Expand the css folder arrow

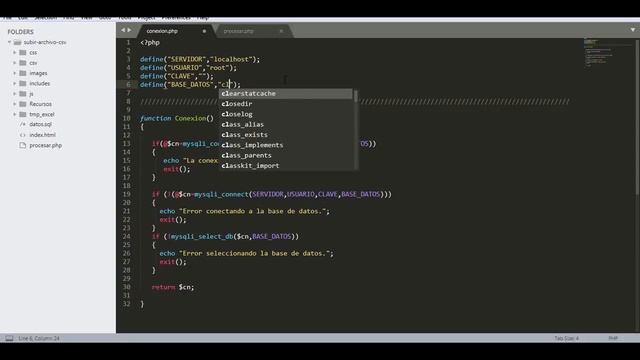[x=15, y=53]
